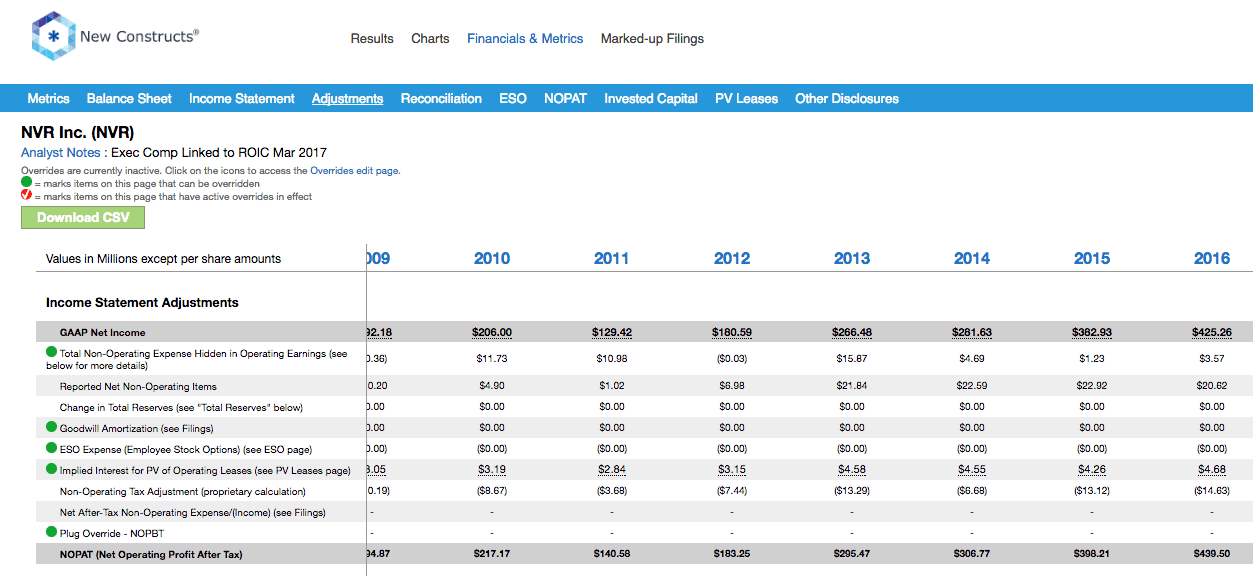Open GAAP Net Income value $382.93
The image size is (1253, 576).
pyautogui.click(x=1092, y=333)
